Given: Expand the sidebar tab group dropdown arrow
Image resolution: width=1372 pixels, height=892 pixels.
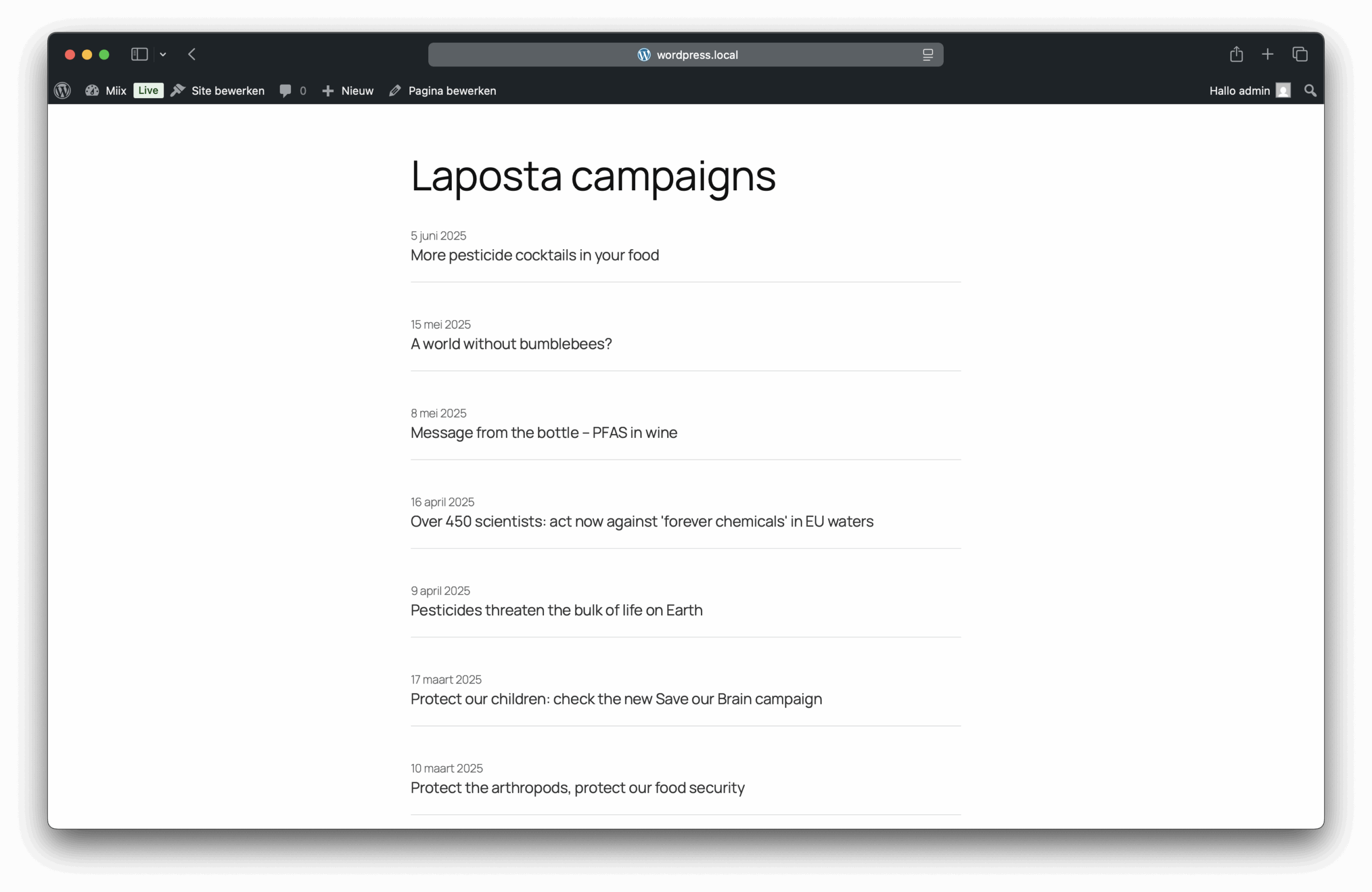Looking at the screenshot, I should click(163, 55).
